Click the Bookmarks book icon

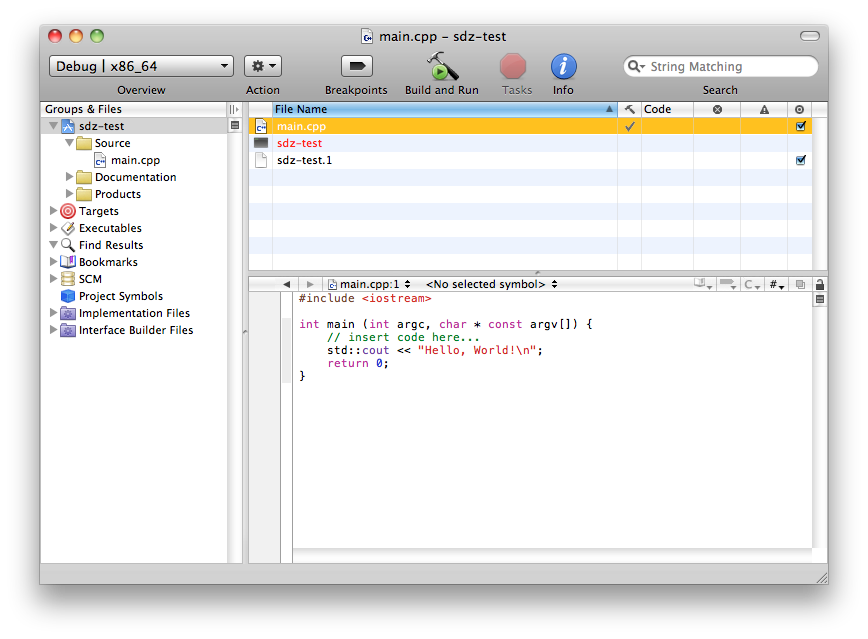coord(68,262)
